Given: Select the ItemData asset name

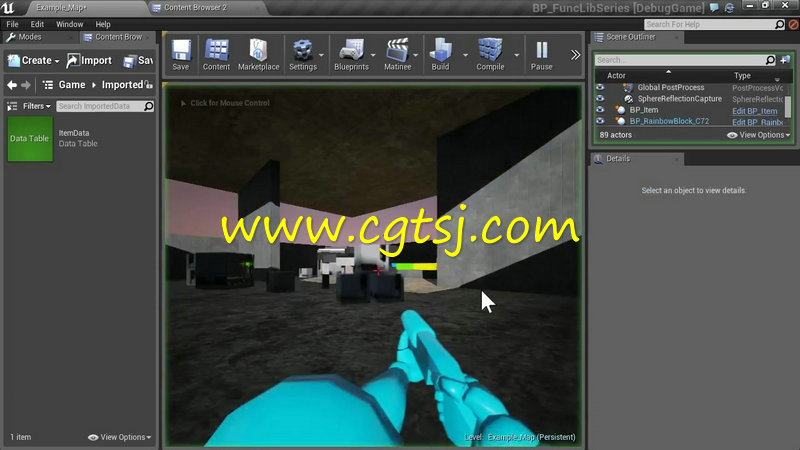Looking at the screenshot, I should point(74,133).
